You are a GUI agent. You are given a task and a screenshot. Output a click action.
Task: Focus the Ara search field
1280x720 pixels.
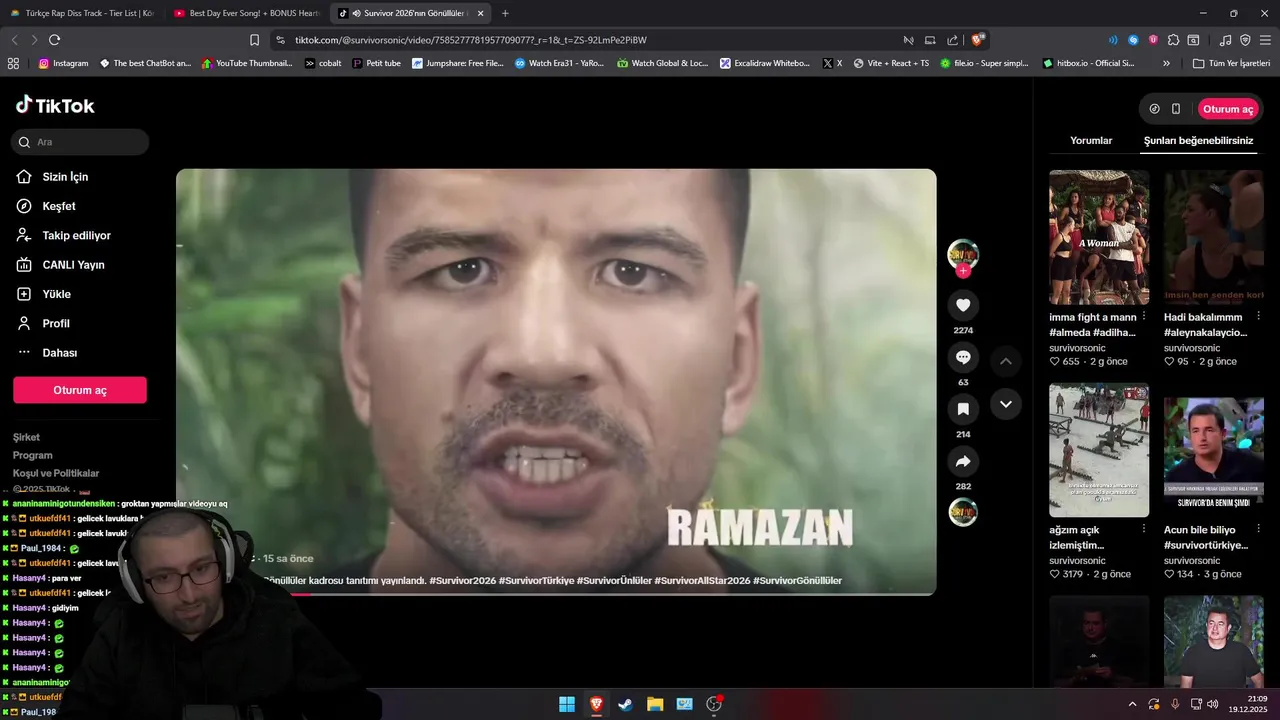click(x=80, y=142)
